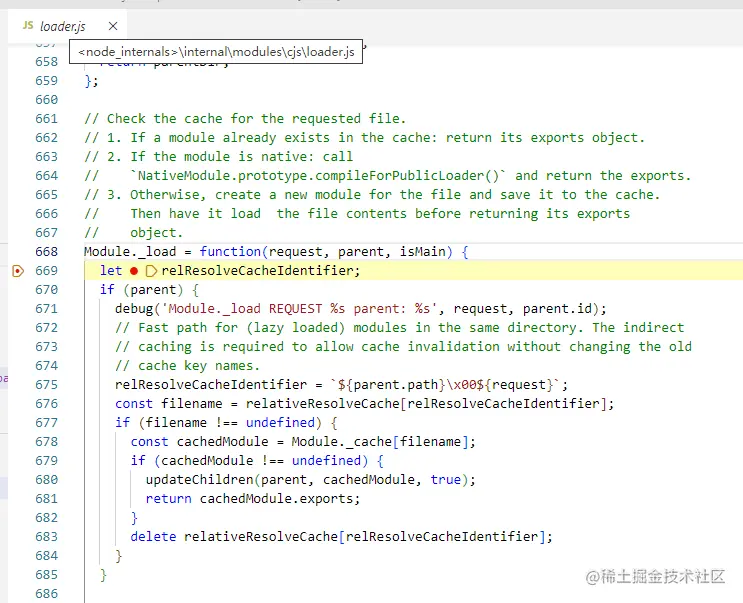The height and width of the screenshot is (603, 743).
Task: Click line number 668
Action: click(46, 252)
